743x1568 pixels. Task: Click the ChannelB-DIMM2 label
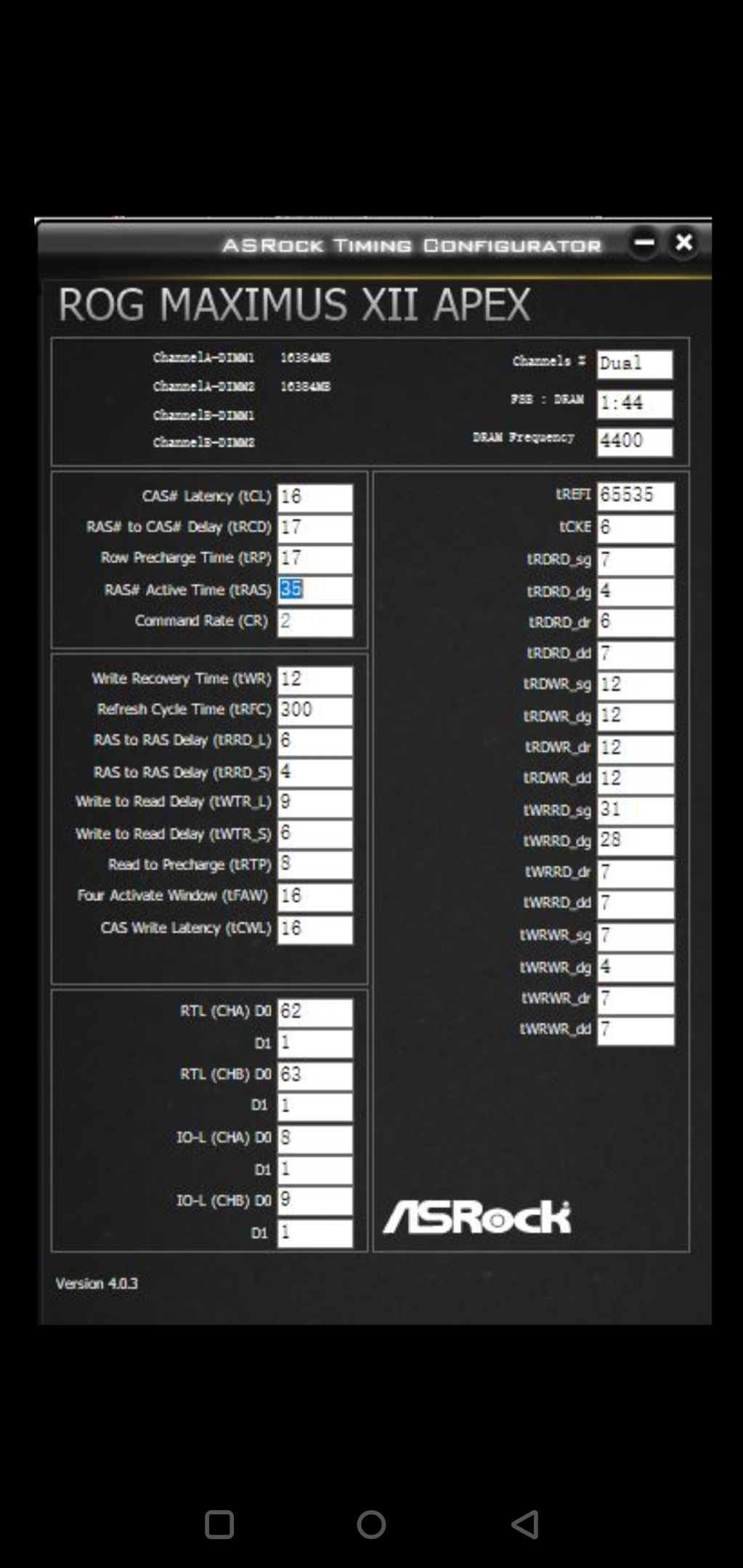[x=203, y=442]
